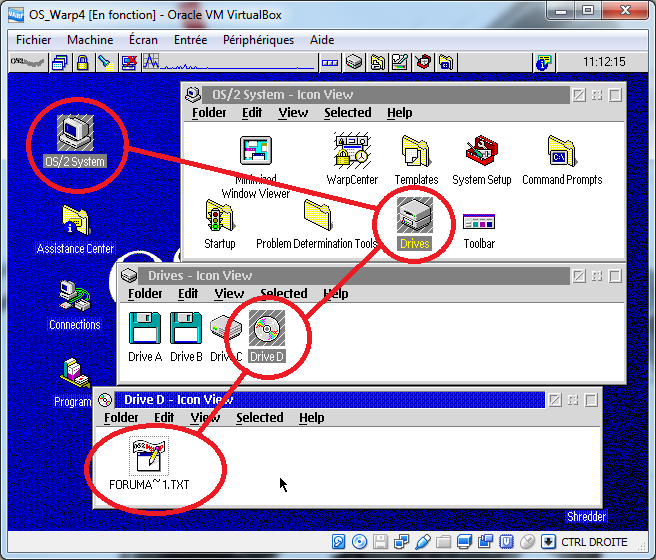Click the WarpCenter clock showing 11:12:15
The height and width of the screenshot is (560, 656).
[604, 62]
